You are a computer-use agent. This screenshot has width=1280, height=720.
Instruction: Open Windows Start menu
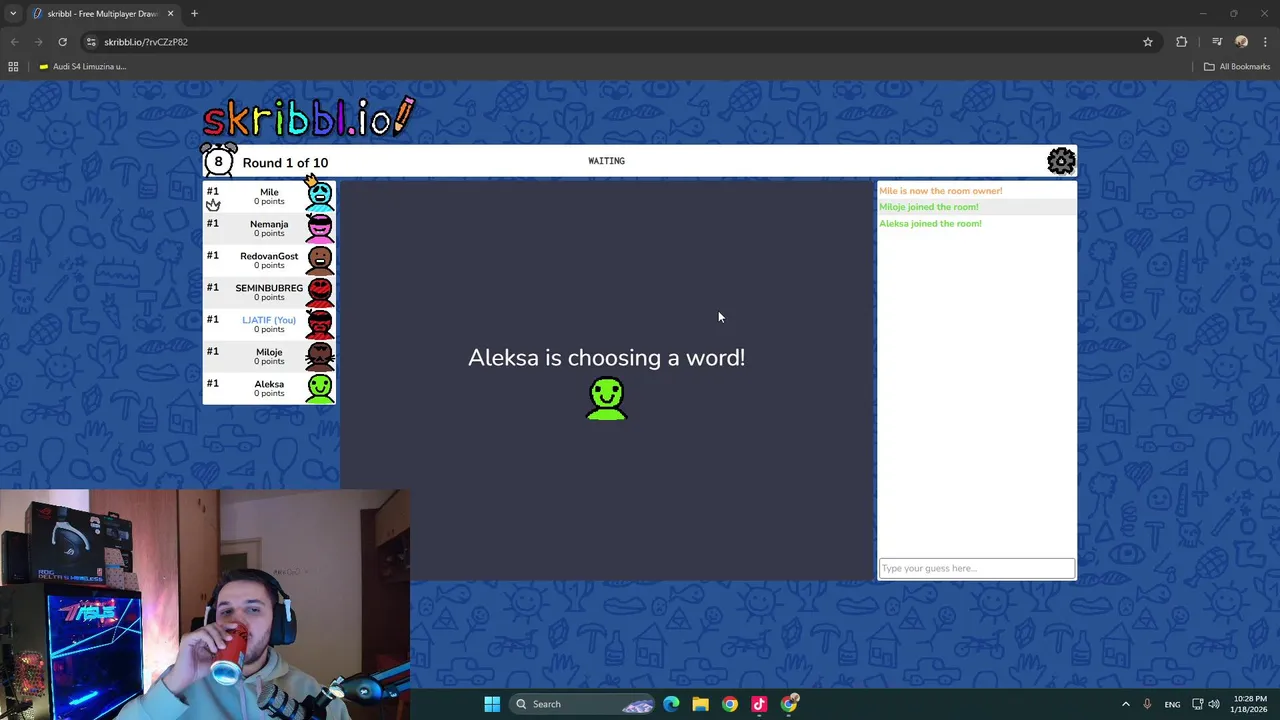click(x=492, y=704)
